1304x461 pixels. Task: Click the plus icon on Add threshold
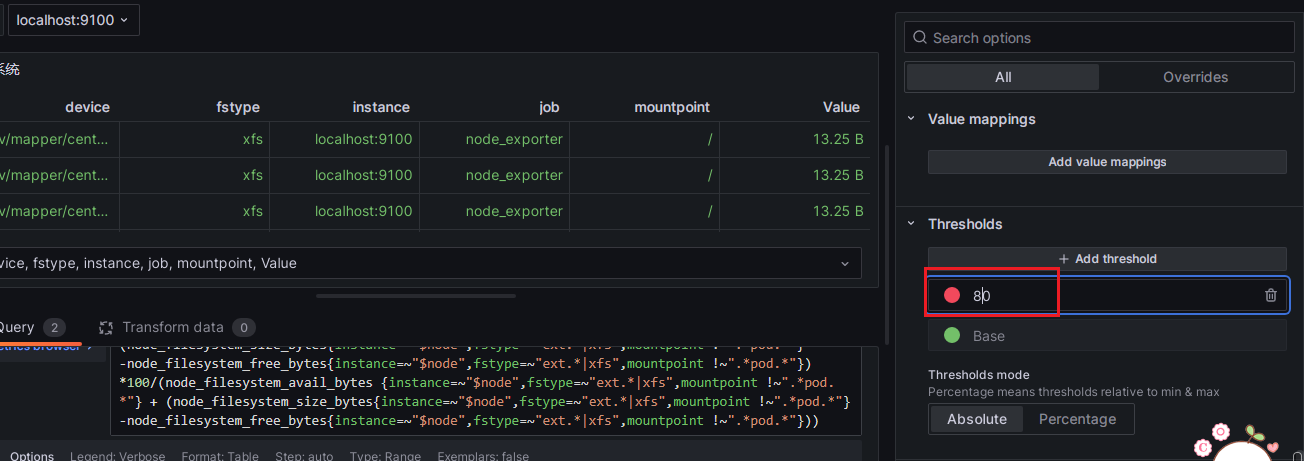click(1064, 259)
